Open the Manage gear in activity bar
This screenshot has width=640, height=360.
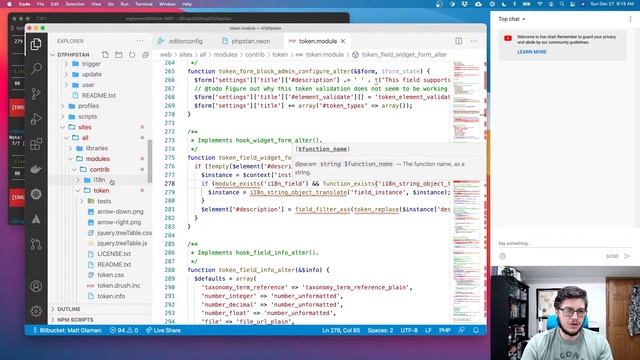tap(36, 311)
